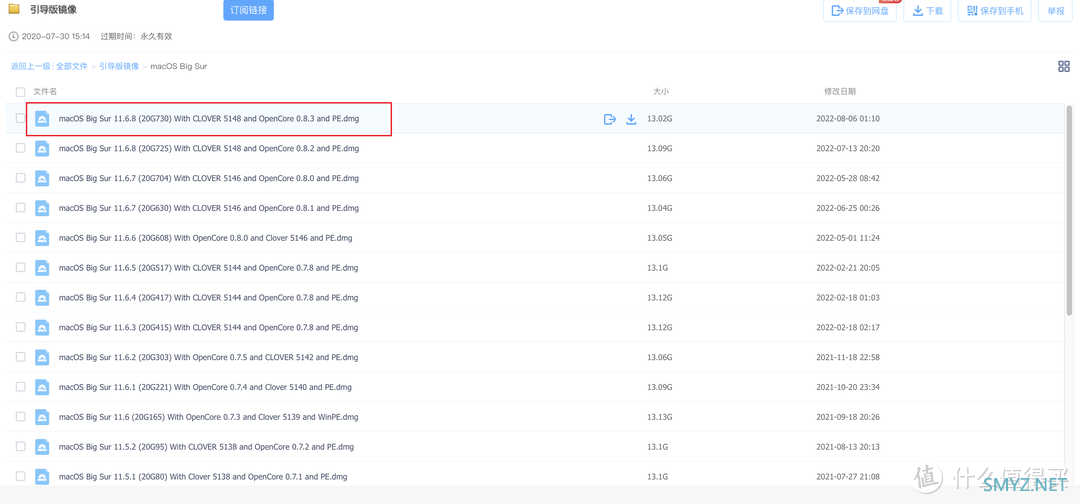The width and height of the screenshot is (1080, 504).
Task: Click dmg file icon for 11.6.1 (20G221)
Action: [x=42, y=387]
